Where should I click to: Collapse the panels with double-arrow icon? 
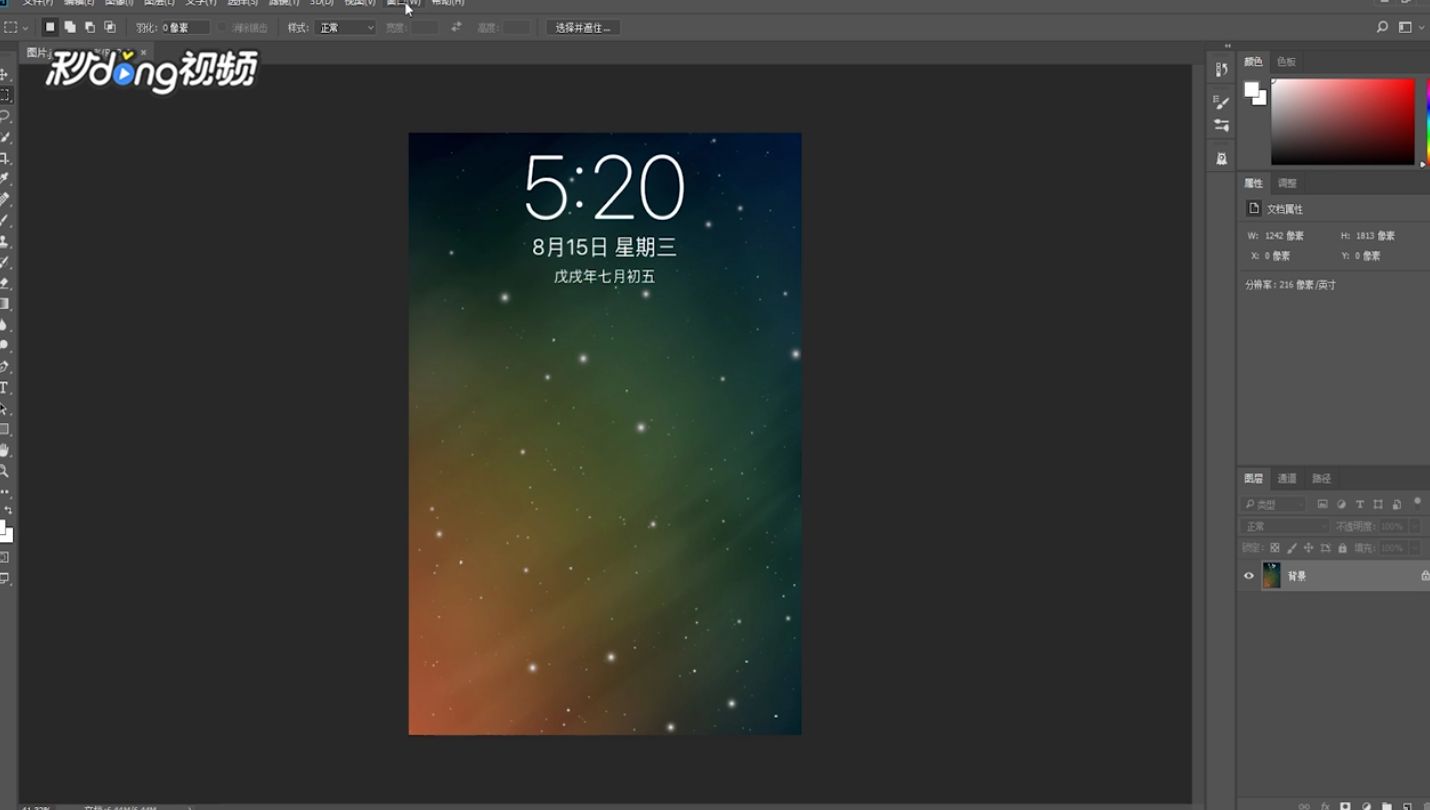click(1228, 46)
